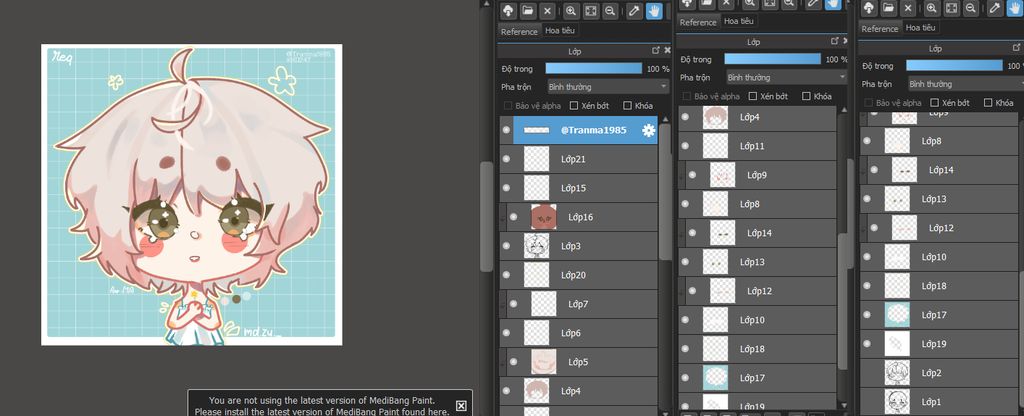Zoom in using left reference panel magnifier

click(x=571, y=10)
